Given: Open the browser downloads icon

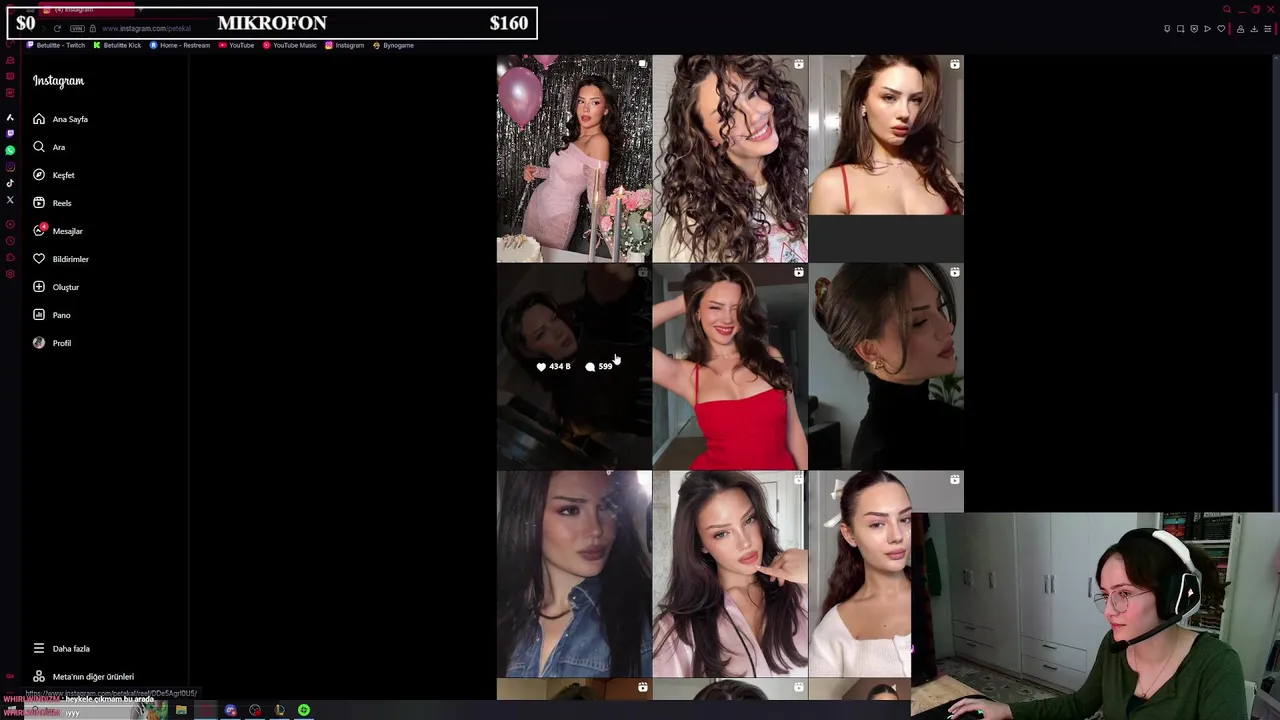Looking at the screenshot, I should (x=1254, y=29).
